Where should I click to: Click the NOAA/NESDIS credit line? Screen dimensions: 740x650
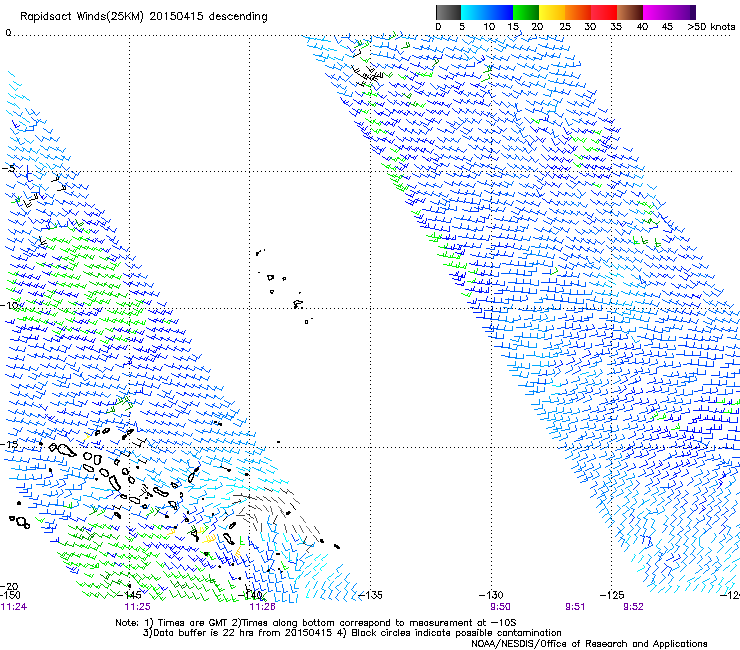tap(589, 644)
